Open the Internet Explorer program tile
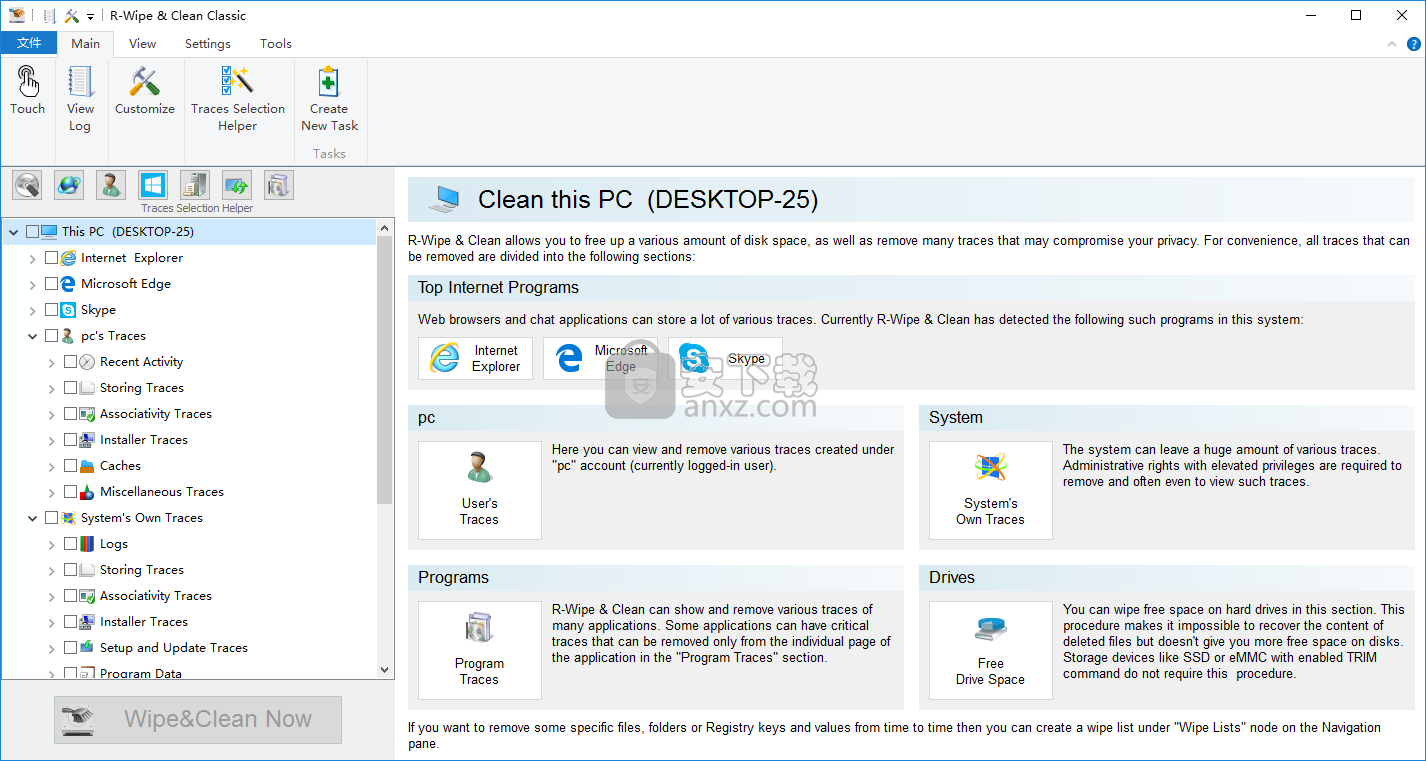Image resolution: width=1426 pixels, height=761 pixels. (x=475, y=358)
